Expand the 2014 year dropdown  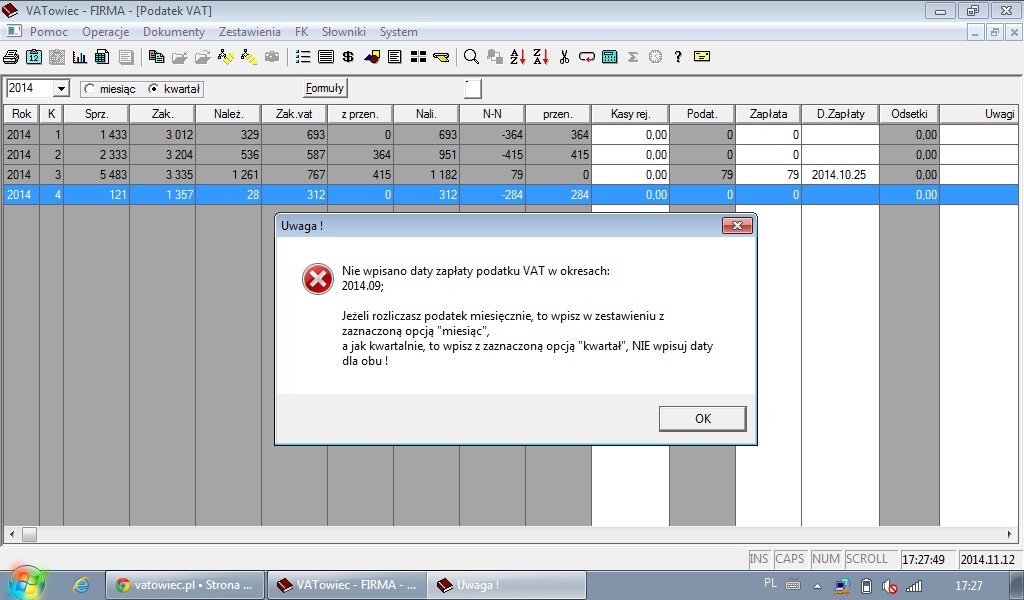pyautogui.click(x=61, y=89)
